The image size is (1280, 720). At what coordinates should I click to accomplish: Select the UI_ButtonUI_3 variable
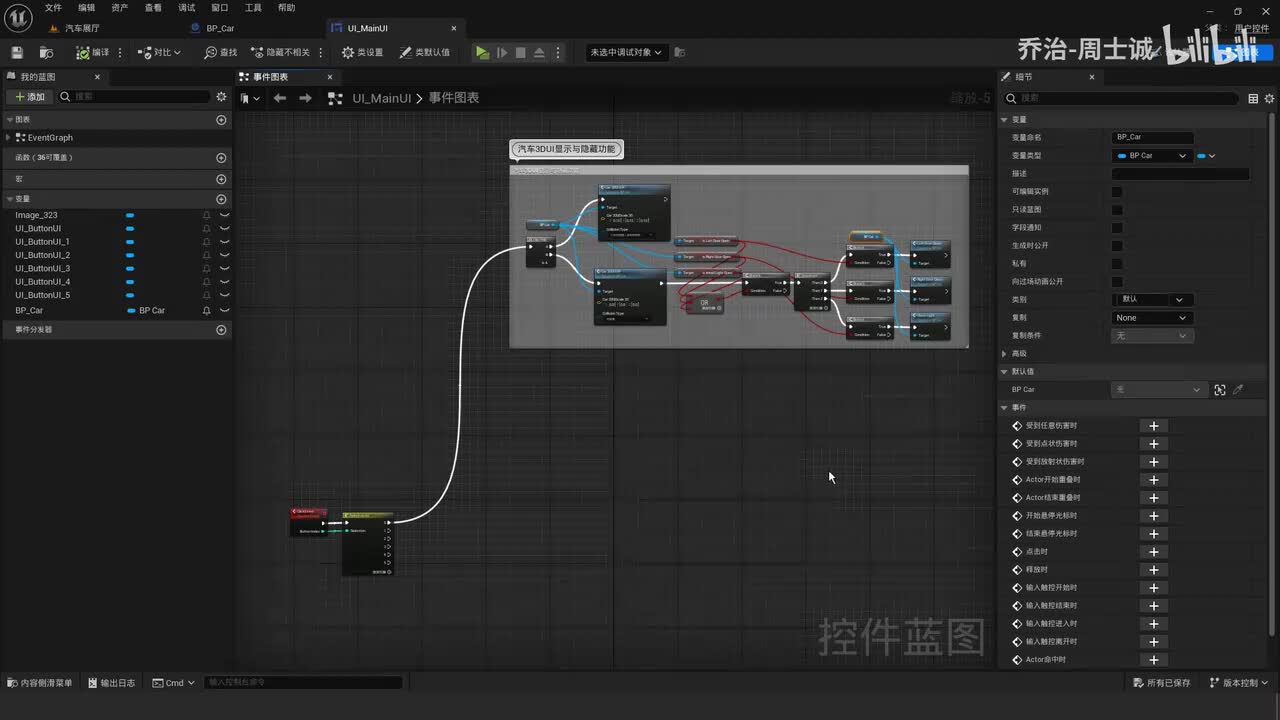42,268
